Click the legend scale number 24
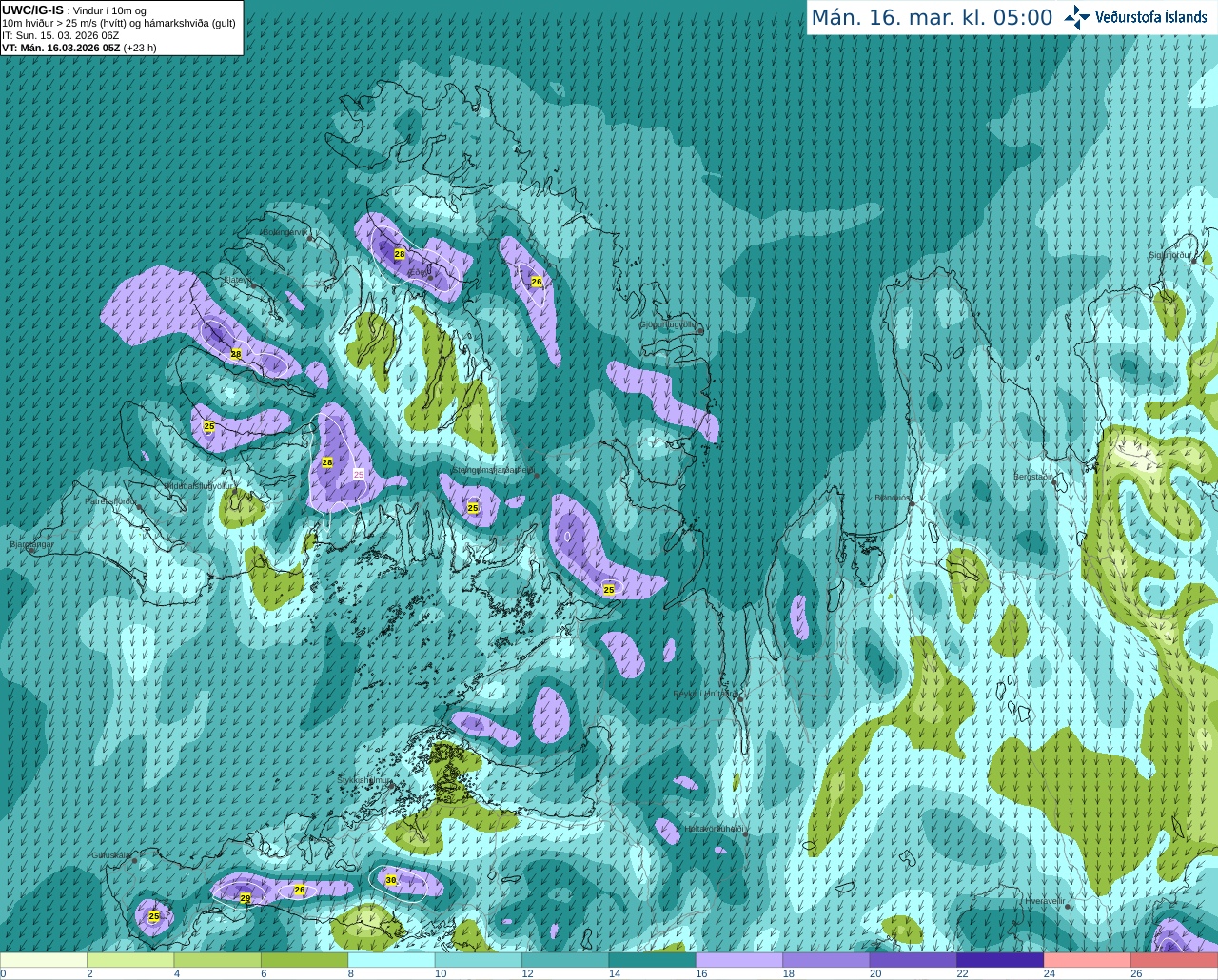Screen dimensions: 1218x980 click(1049, 973)
